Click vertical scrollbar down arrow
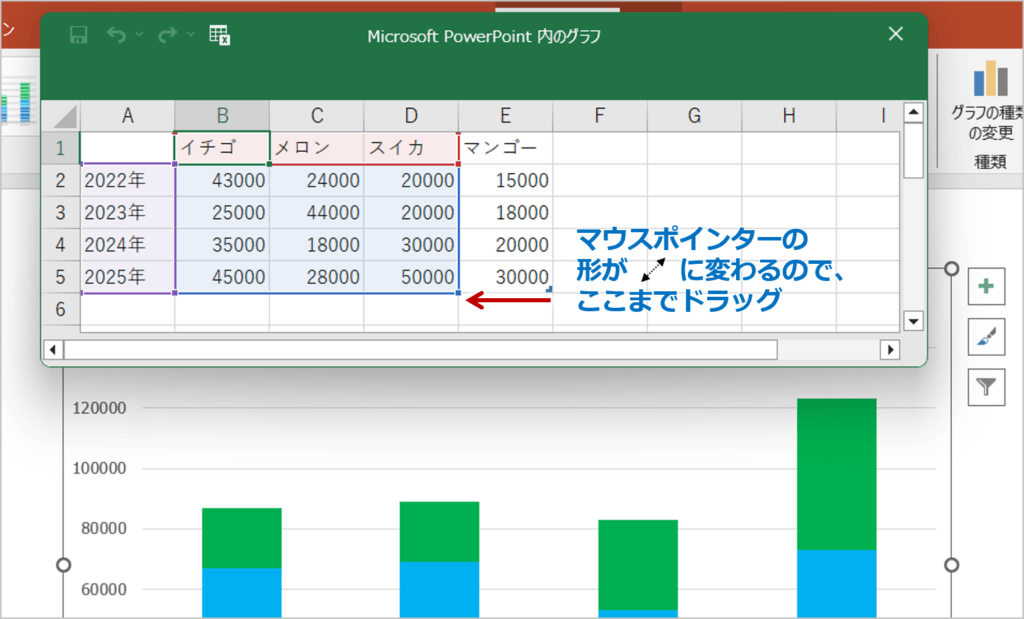The height and width of the screenshot is (619, 1024). tap(913, 321)
